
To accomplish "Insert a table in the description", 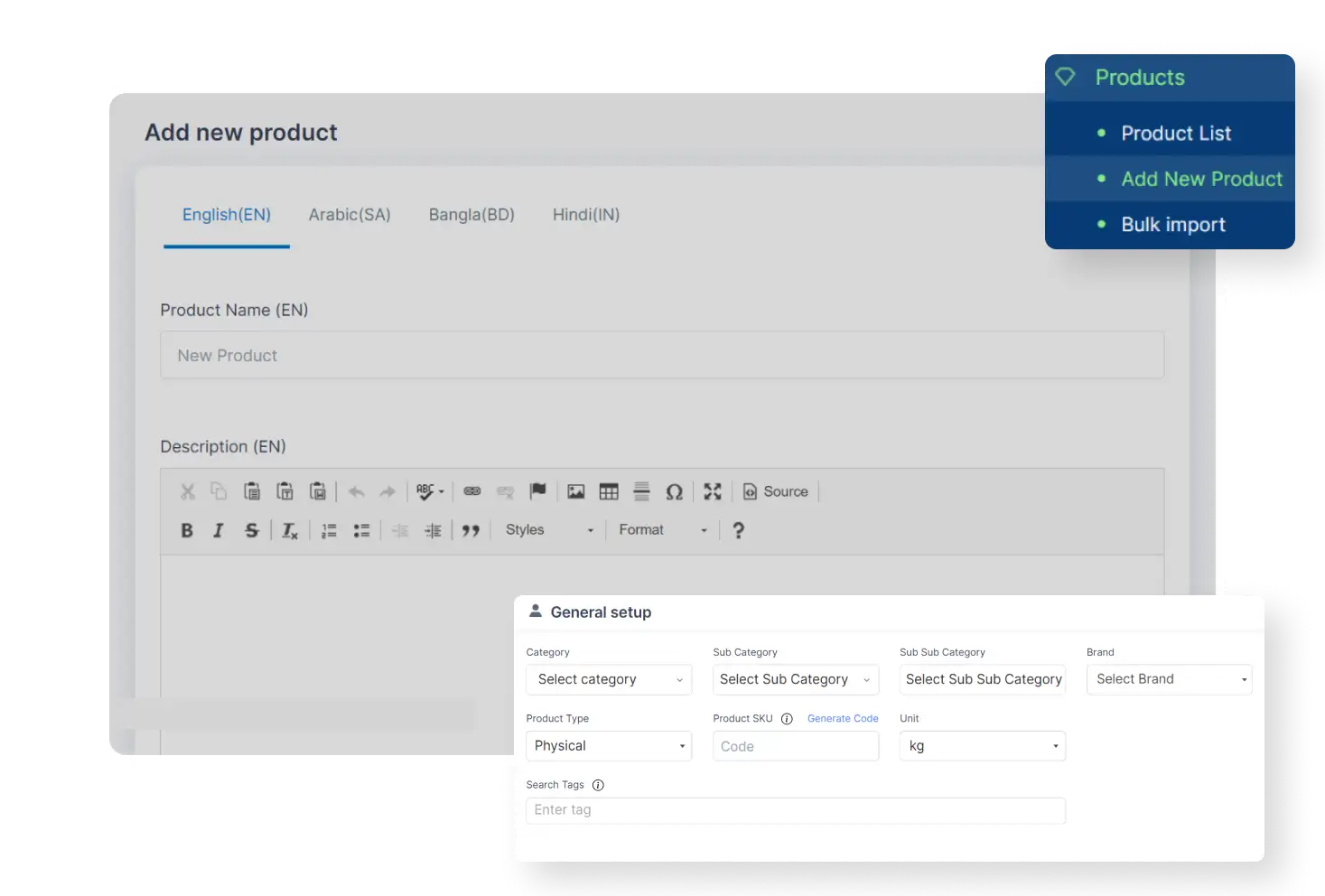I will (608, 491).
